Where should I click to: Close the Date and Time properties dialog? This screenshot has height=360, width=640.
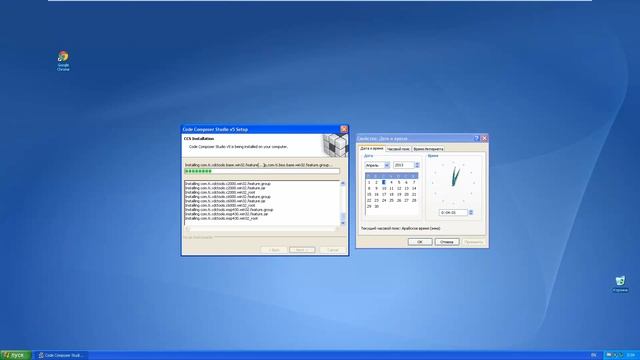coord(484,138)
